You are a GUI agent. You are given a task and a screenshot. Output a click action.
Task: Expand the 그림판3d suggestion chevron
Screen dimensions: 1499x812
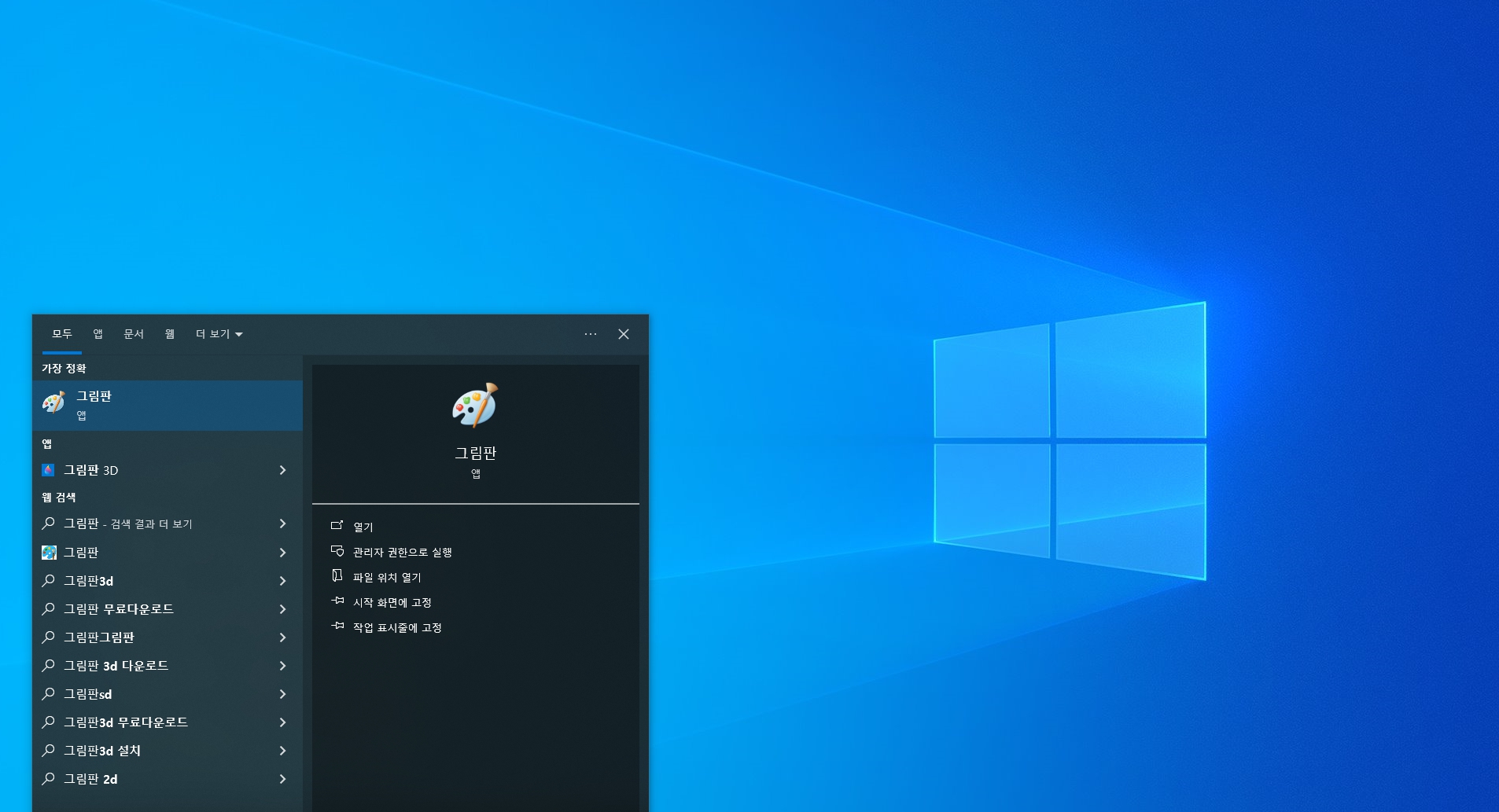[x=282, y=581]
